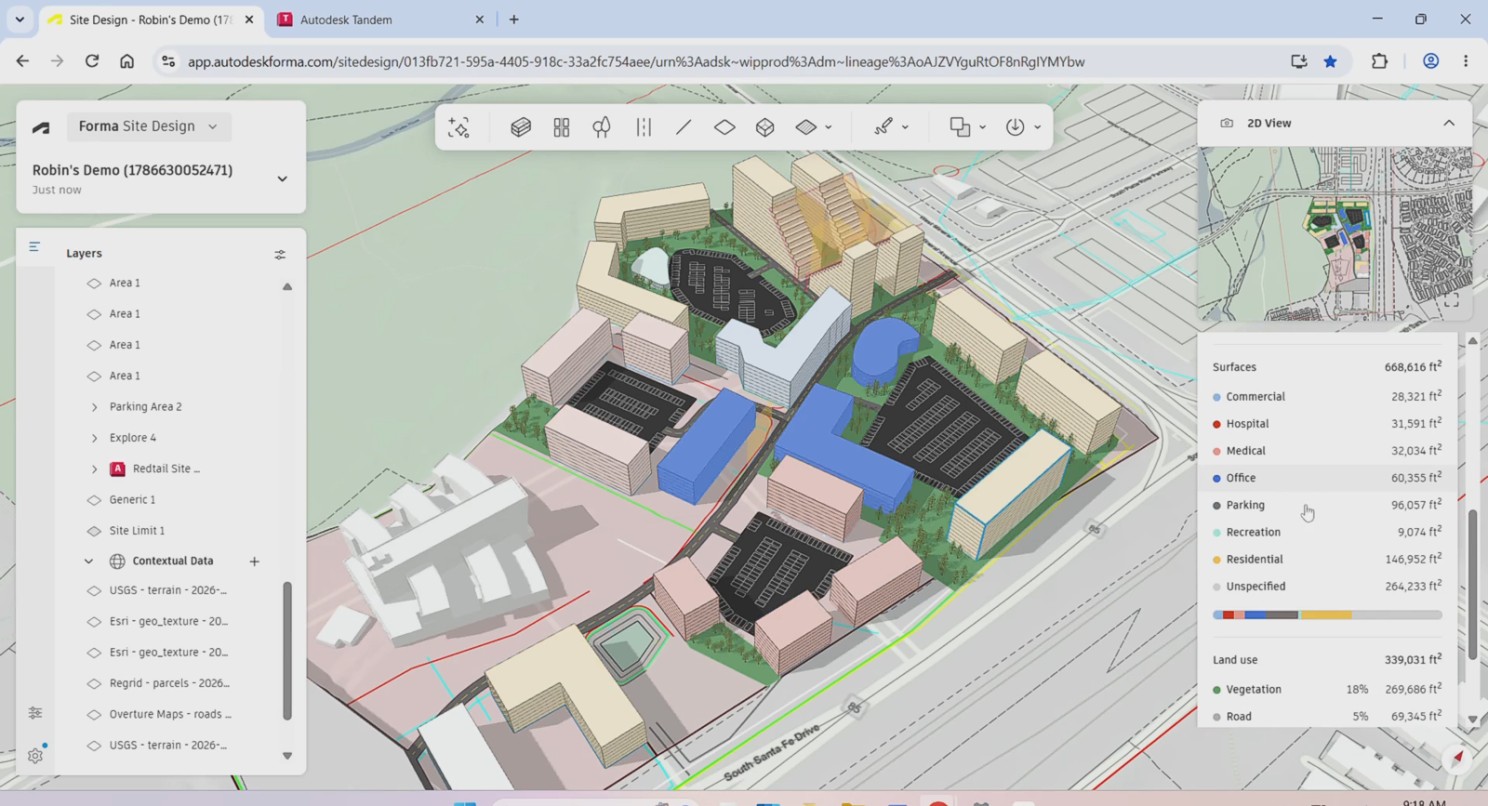The image size is (1488, 806).
Task: Select the building tool in the toolbar
Action: click(x=520, y=127)
